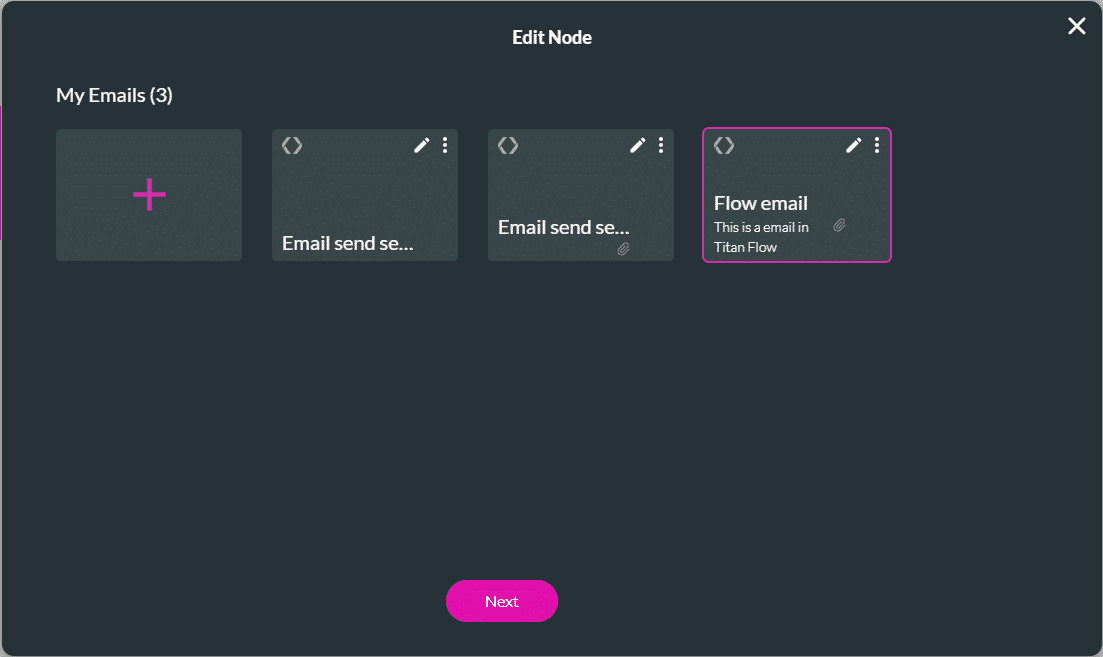Click the pencil edit icon on Flow email
The width and height of the screenshot is (1103, 657).
point(854,145)
